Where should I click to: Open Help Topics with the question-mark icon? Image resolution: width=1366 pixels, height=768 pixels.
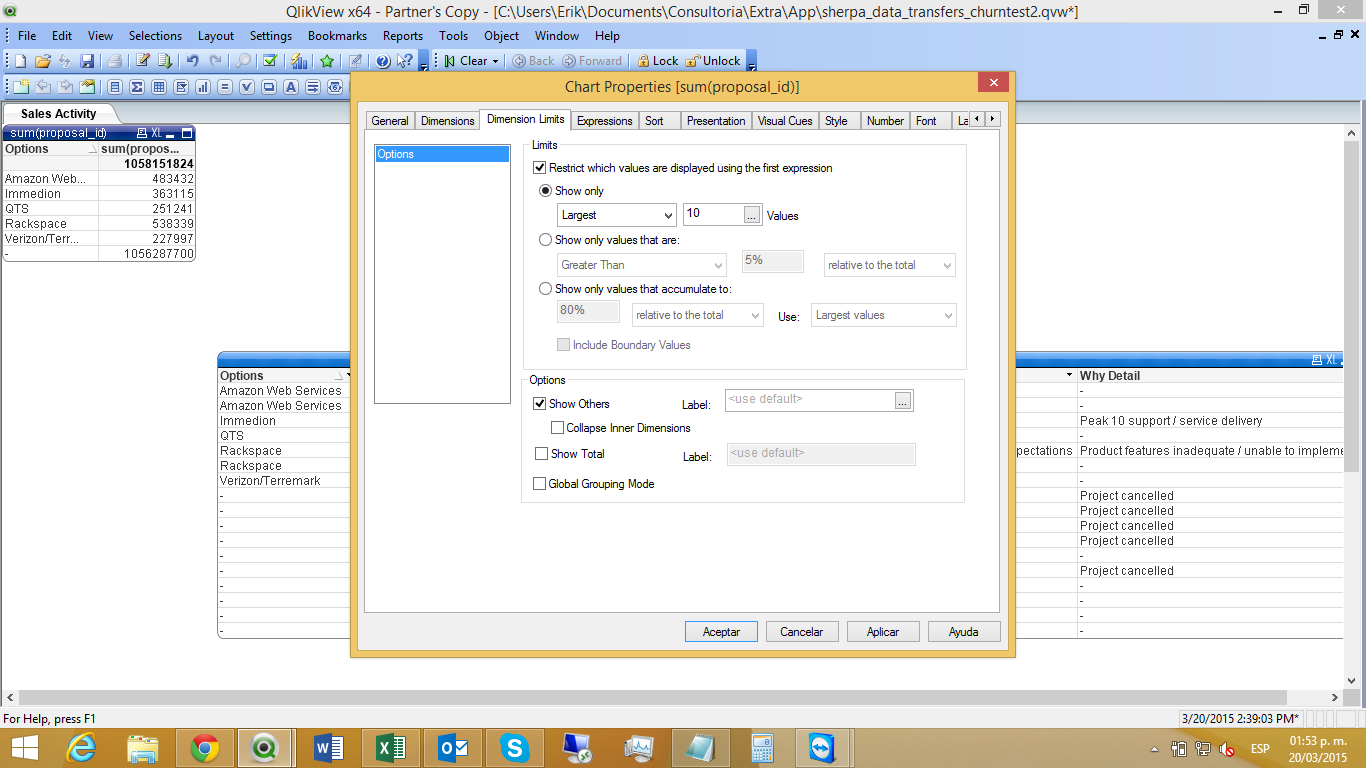pyautogui.click(x=383, y=61)
